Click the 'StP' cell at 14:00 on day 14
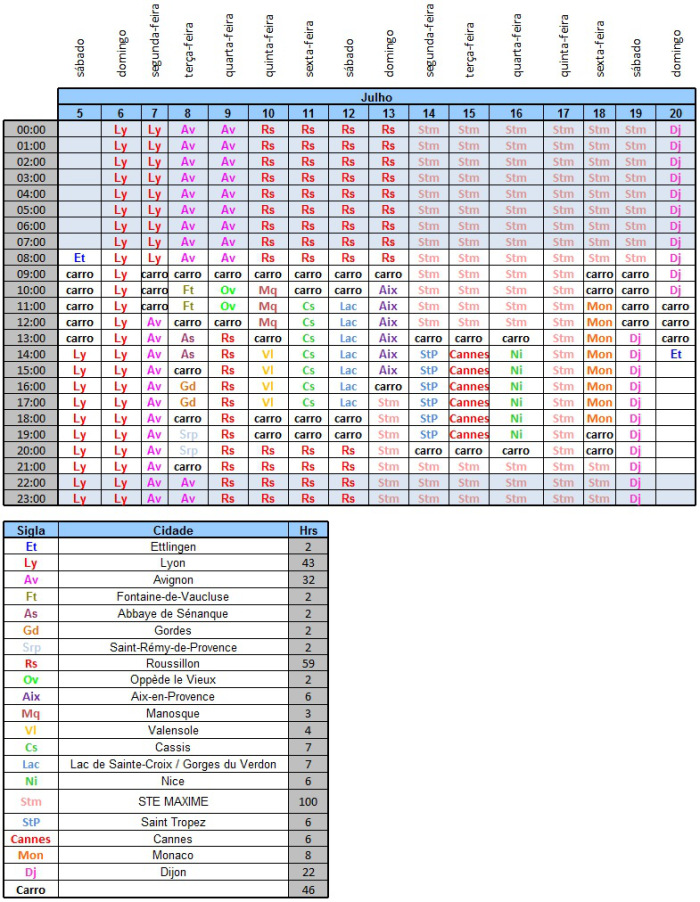 pos(429,354)
